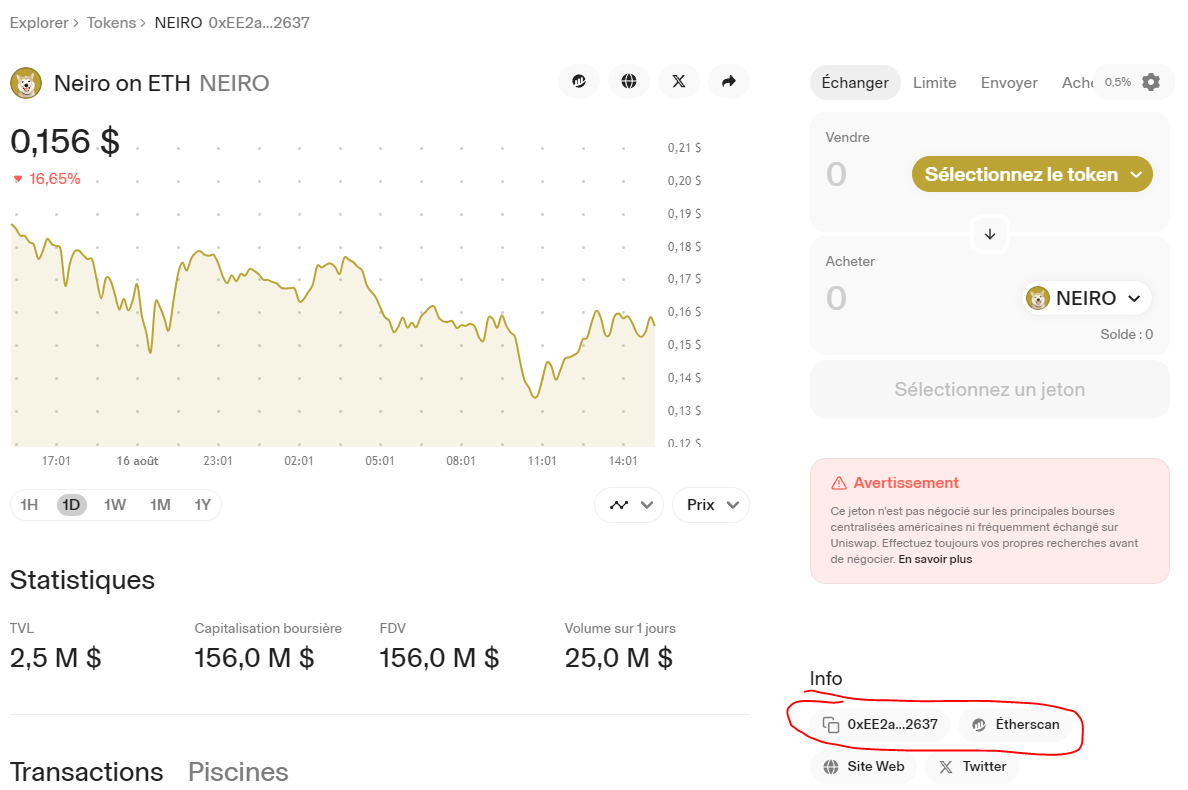Image resolution: width=1188 pixels, height=790 pixels.
Task: Select 1Y time range
Action: [203, 505]
